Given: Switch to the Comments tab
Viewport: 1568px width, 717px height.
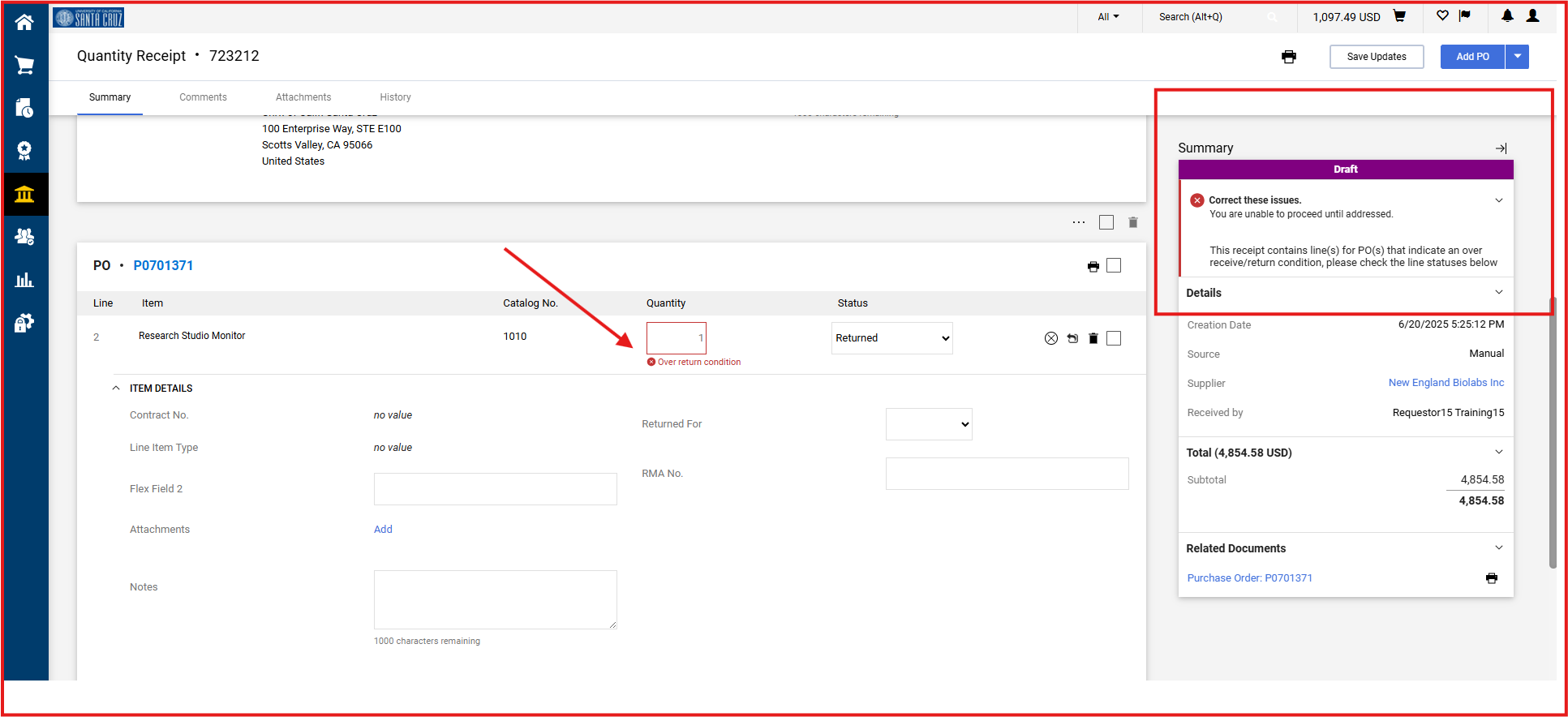Looking at the screenshot, I should (203, 97).
